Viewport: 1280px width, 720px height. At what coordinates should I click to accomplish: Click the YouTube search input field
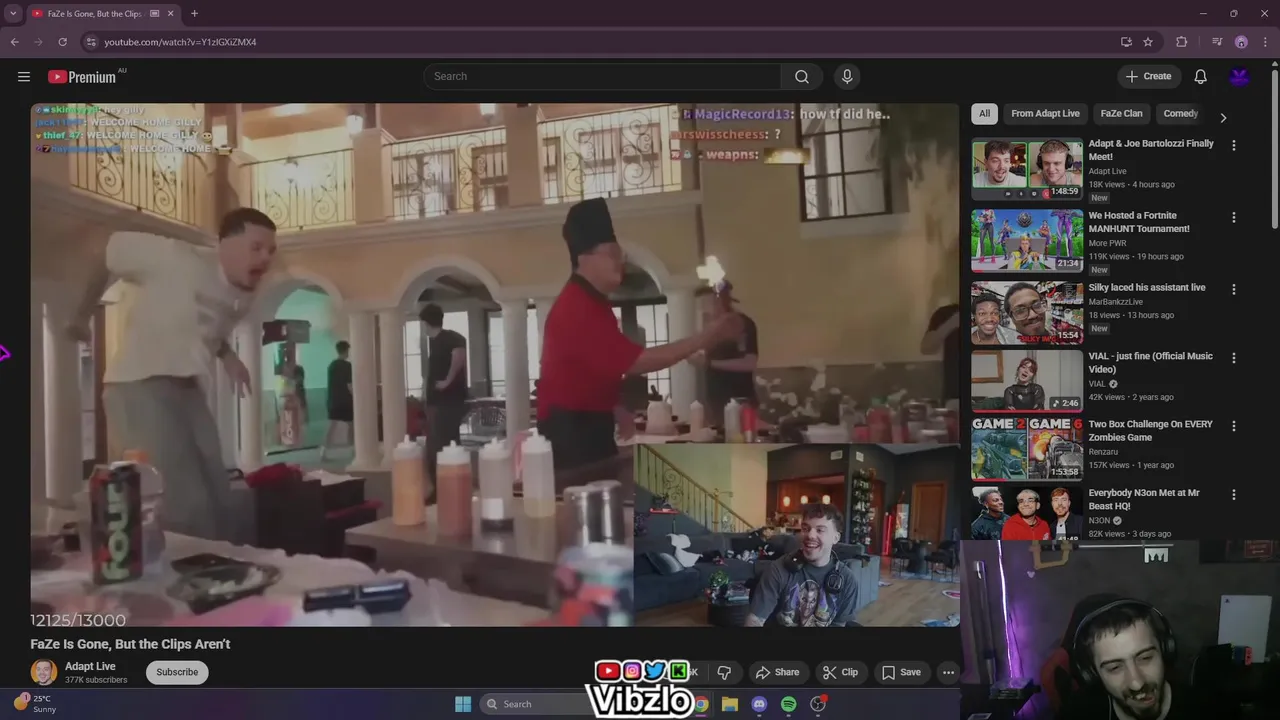602,76
